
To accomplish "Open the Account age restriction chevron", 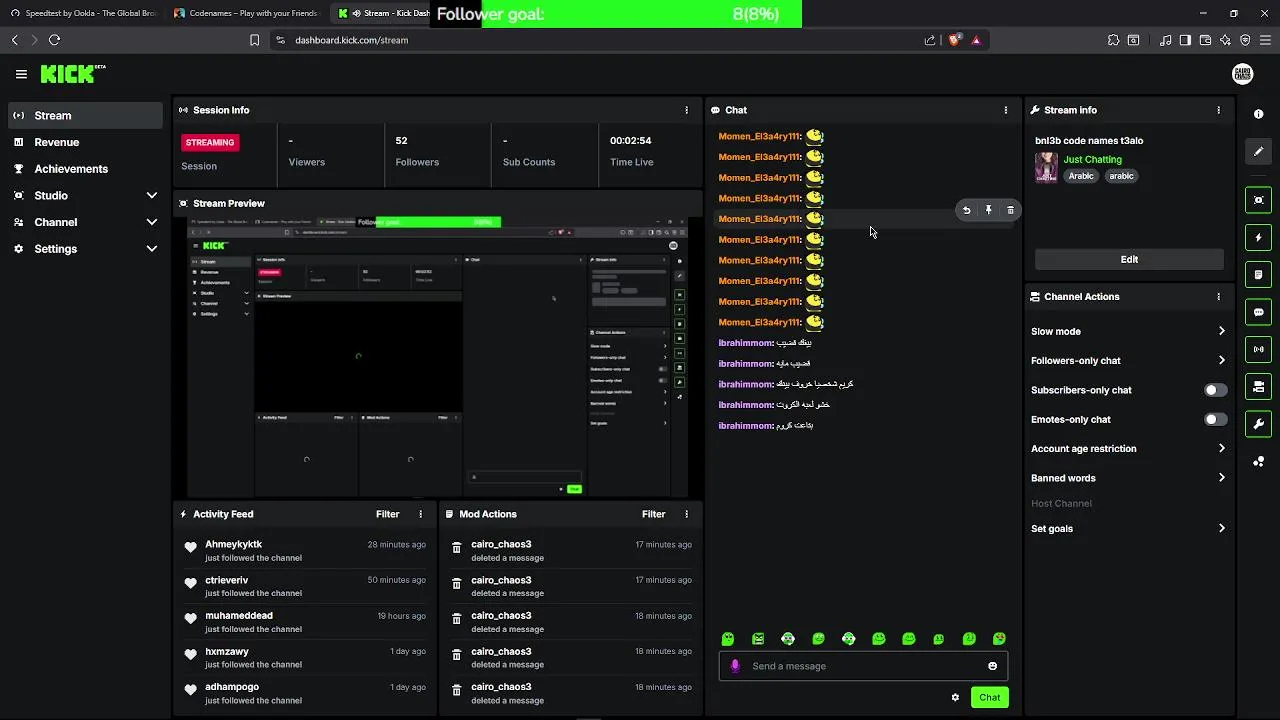I will coord(1221,449).
